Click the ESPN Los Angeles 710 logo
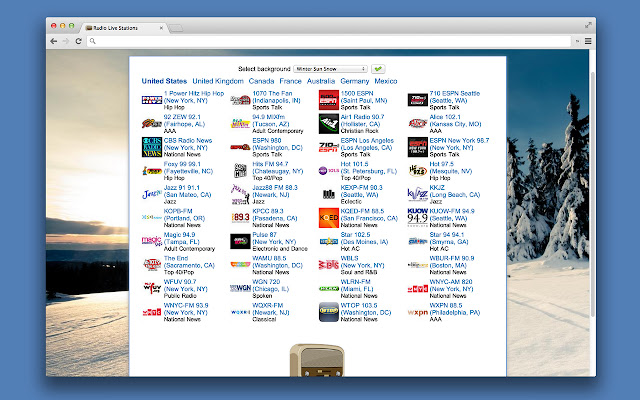 tap(329, 147)
